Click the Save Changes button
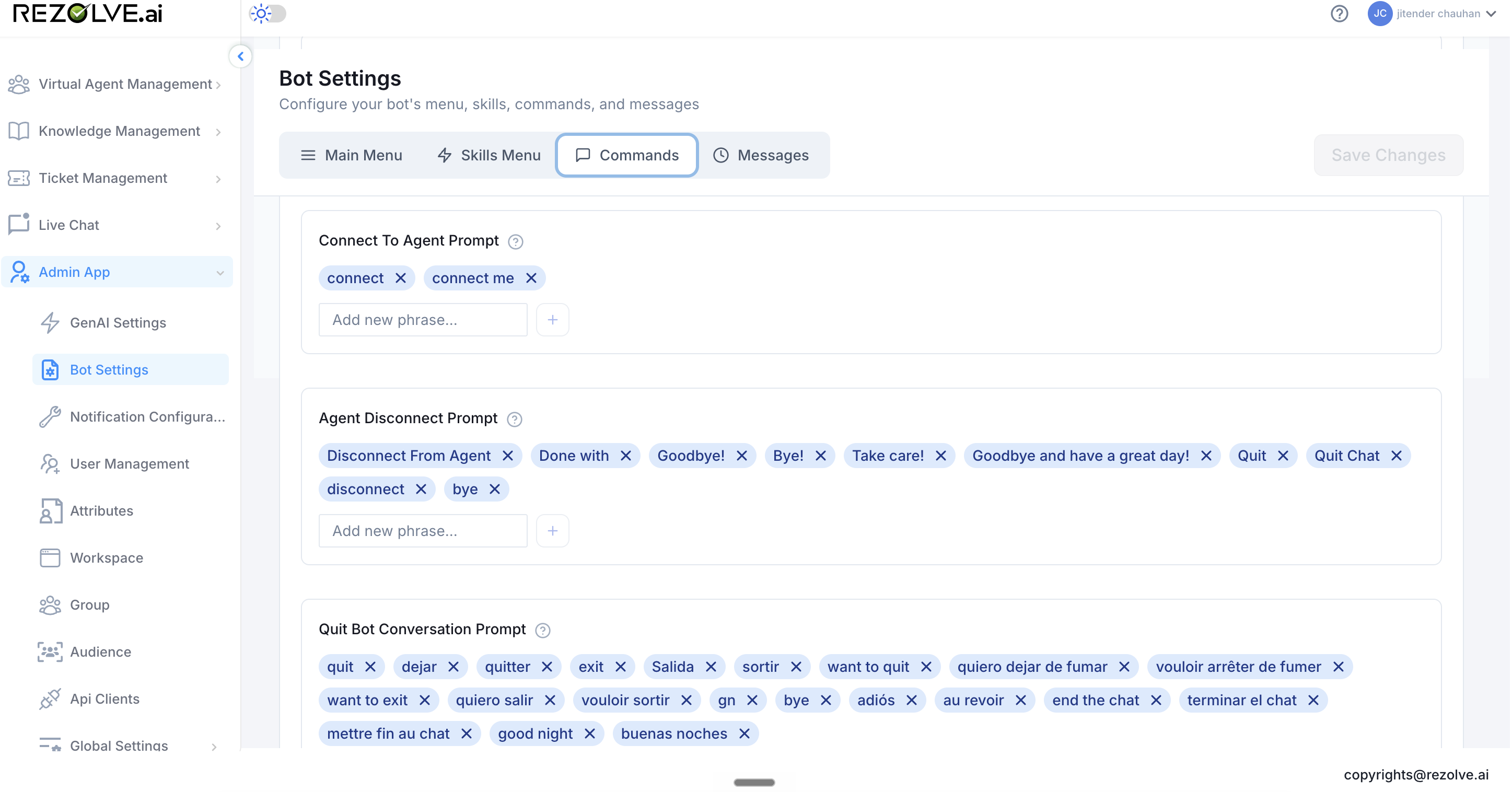 coord(1388,155)
